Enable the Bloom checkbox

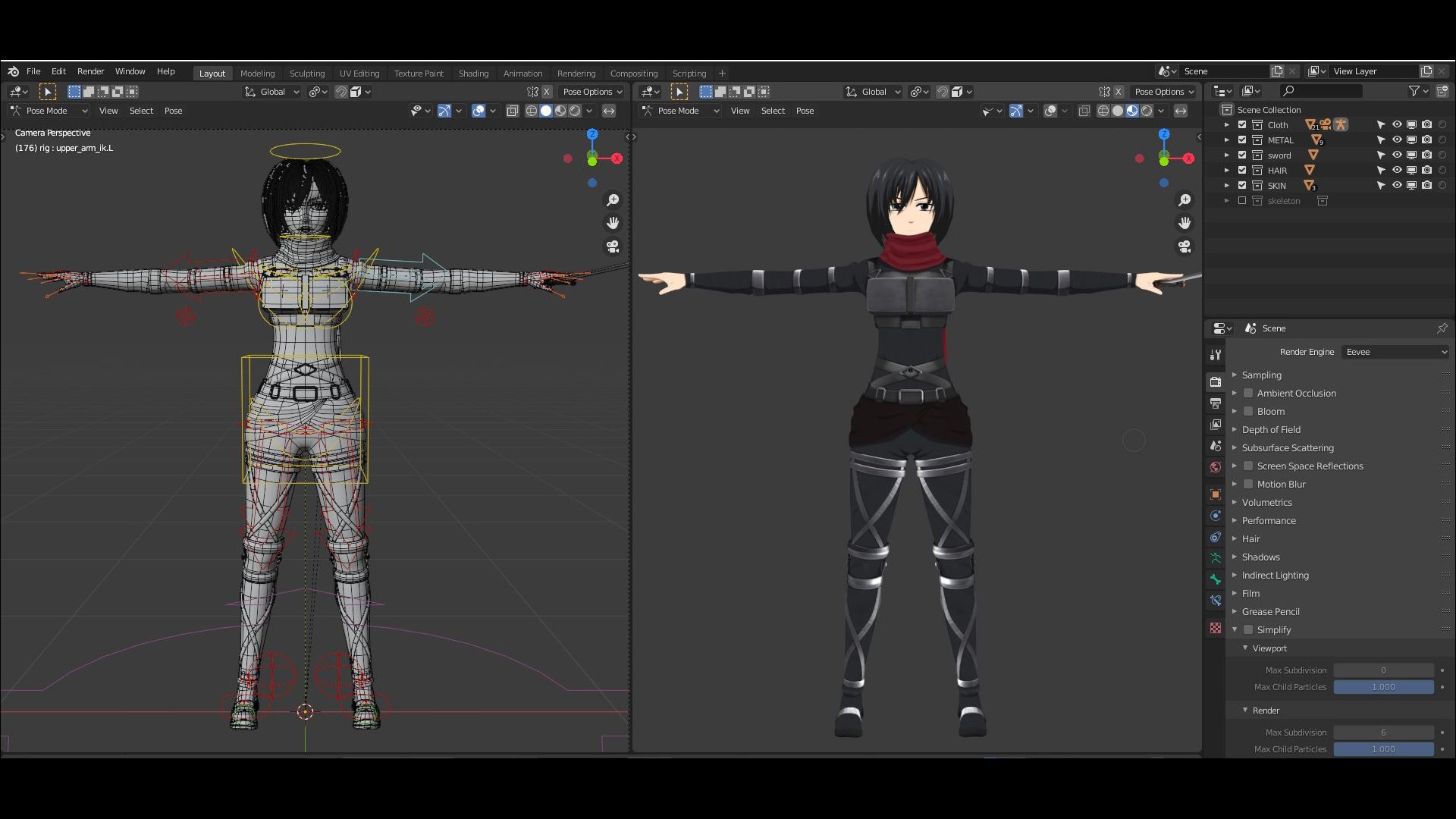click(1248, 411)
